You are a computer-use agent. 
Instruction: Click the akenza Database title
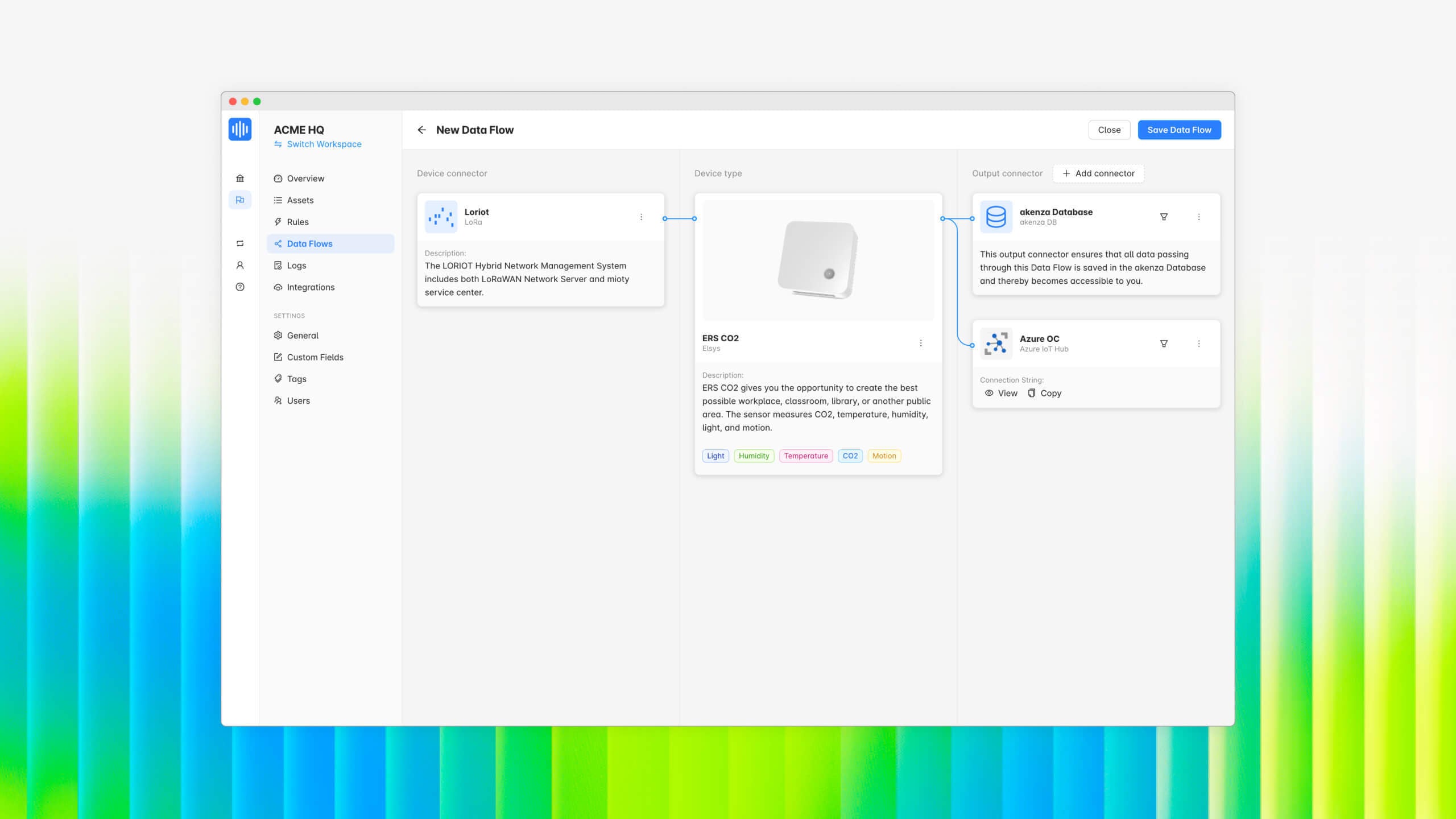coord(1056,212)
